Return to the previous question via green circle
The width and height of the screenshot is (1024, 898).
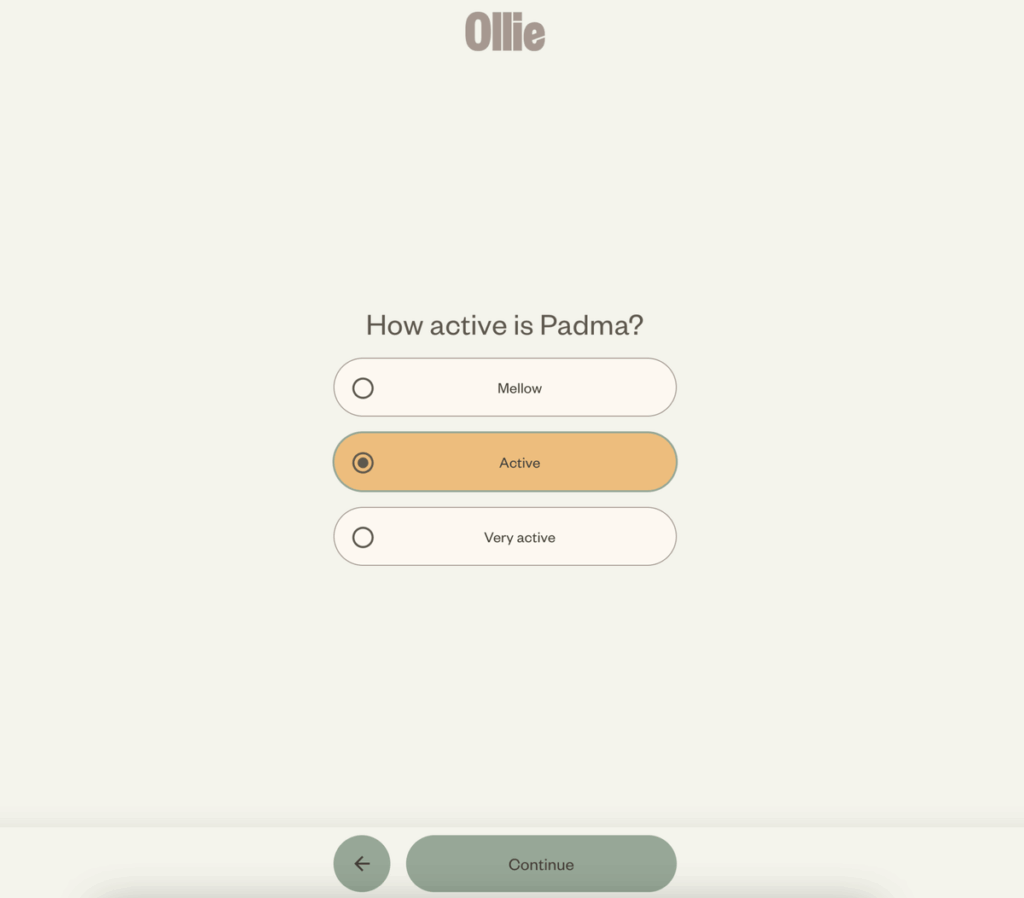pyautogui.click(x=362, y=863)
